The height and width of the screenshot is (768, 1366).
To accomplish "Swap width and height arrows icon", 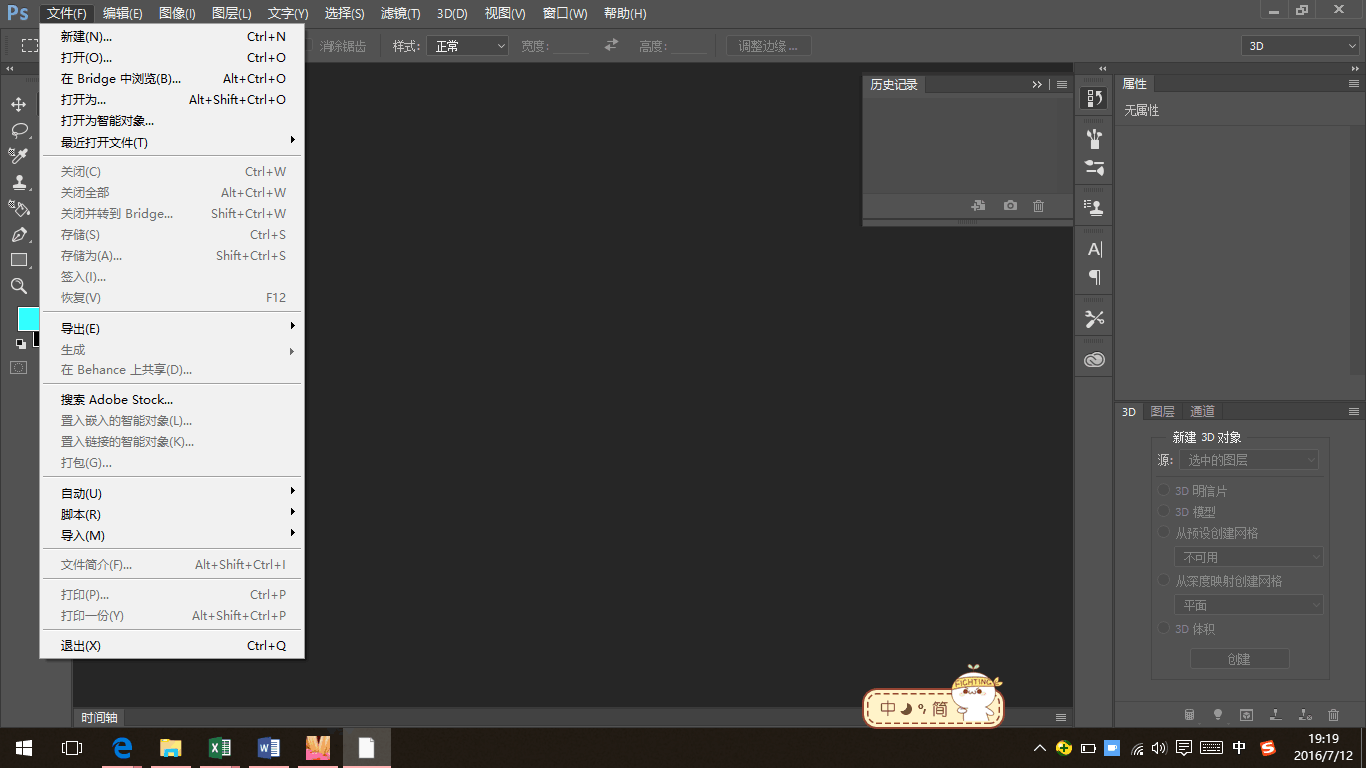I will pos(611,45).
